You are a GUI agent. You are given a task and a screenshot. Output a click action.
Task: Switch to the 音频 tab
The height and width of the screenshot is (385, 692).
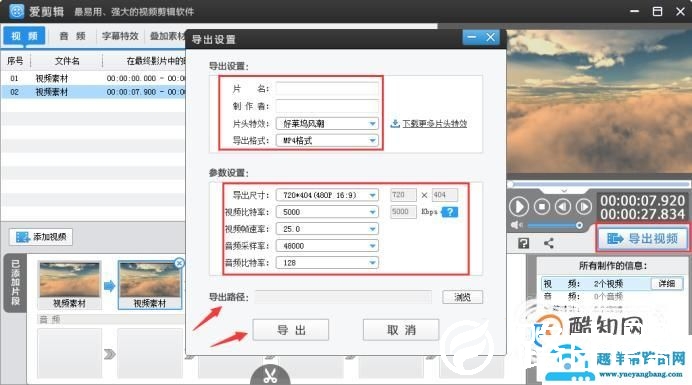click(x=72, y=36)
